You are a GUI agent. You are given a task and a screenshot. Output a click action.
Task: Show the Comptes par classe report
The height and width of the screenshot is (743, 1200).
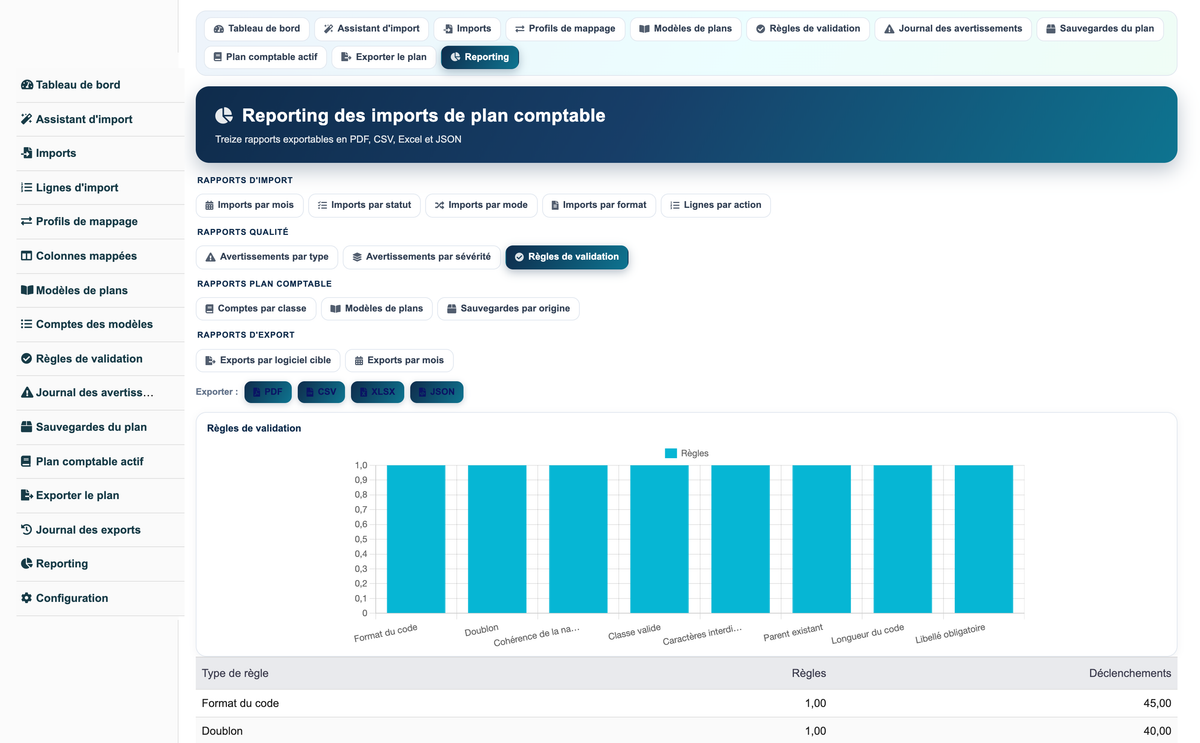256,309
